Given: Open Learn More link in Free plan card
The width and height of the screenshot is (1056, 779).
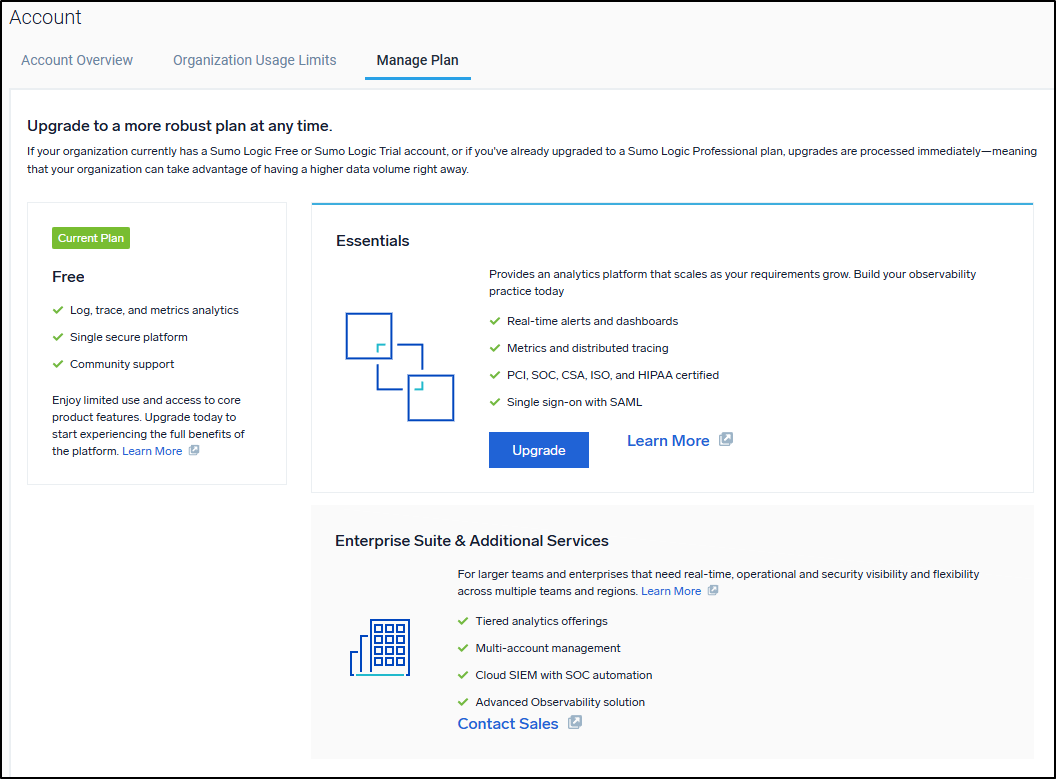Looking at the screenshot, I should 152,451.
